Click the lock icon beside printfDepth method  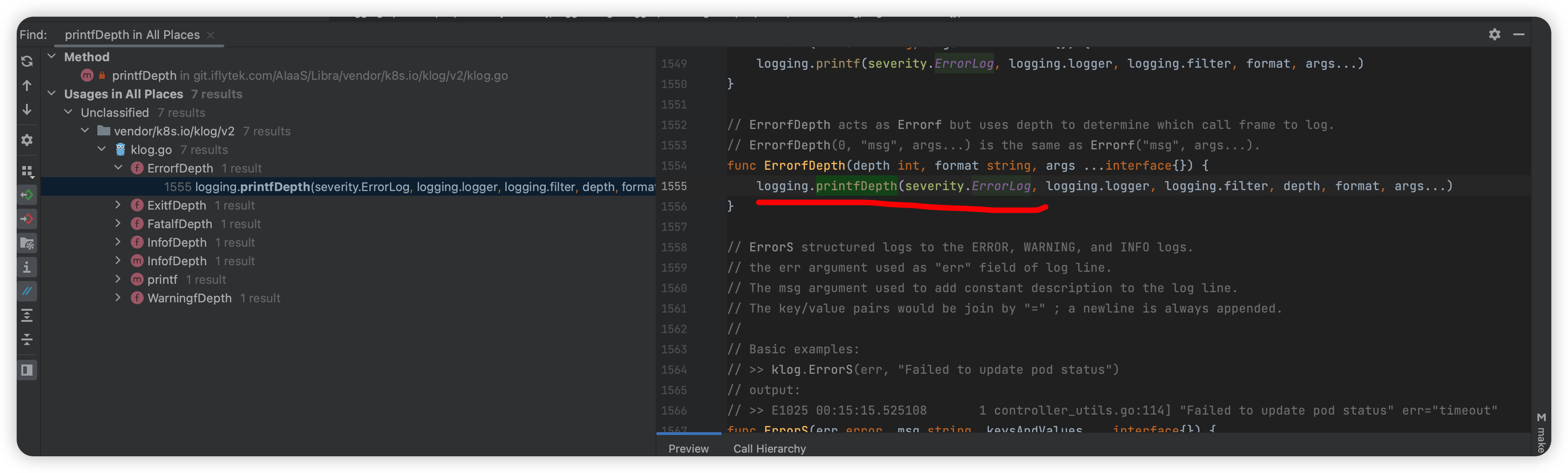102,76
